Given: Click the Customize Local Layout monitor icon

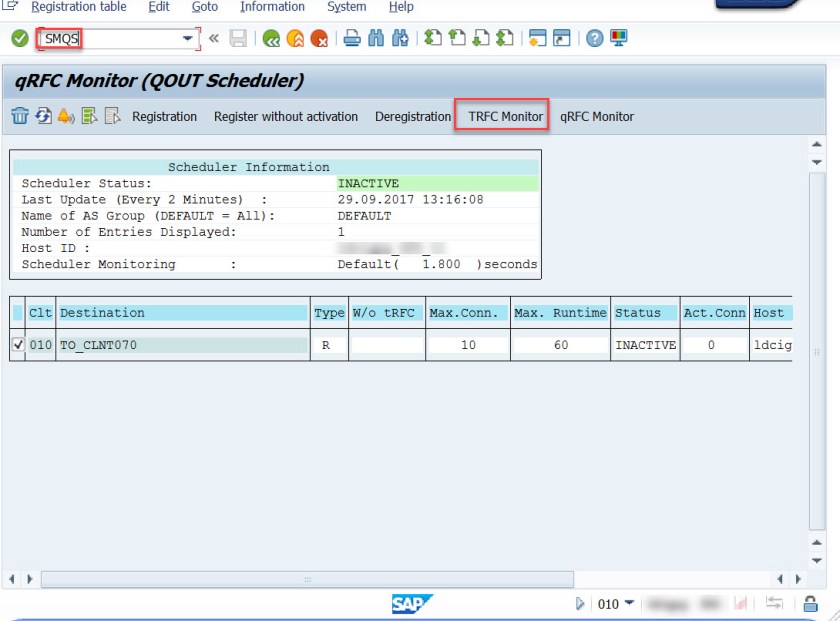Looking at the screenshot, I should [619, 39].
